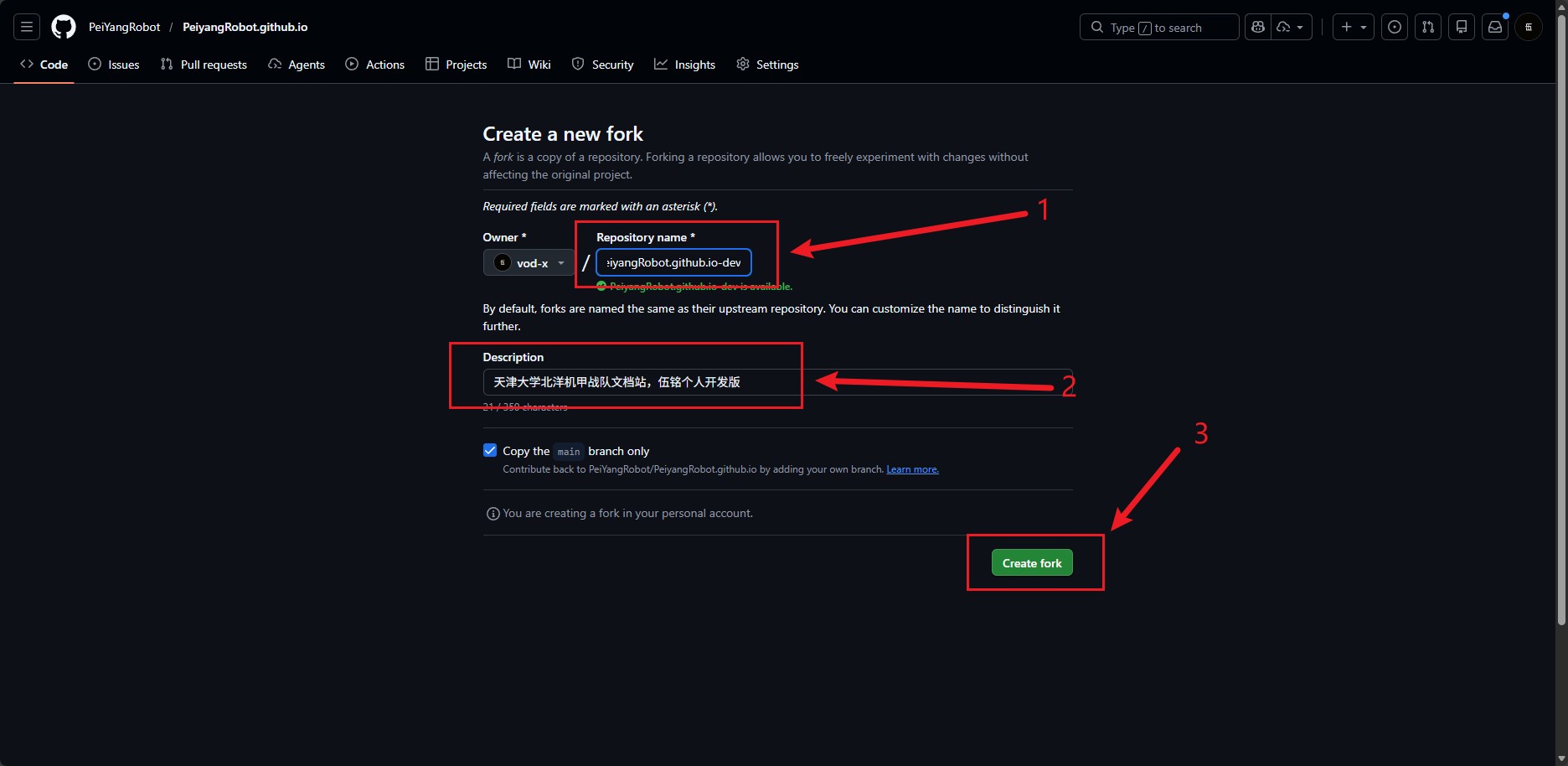Switch to the Actions tab
Screen dimensions: 1568x766
375,65
